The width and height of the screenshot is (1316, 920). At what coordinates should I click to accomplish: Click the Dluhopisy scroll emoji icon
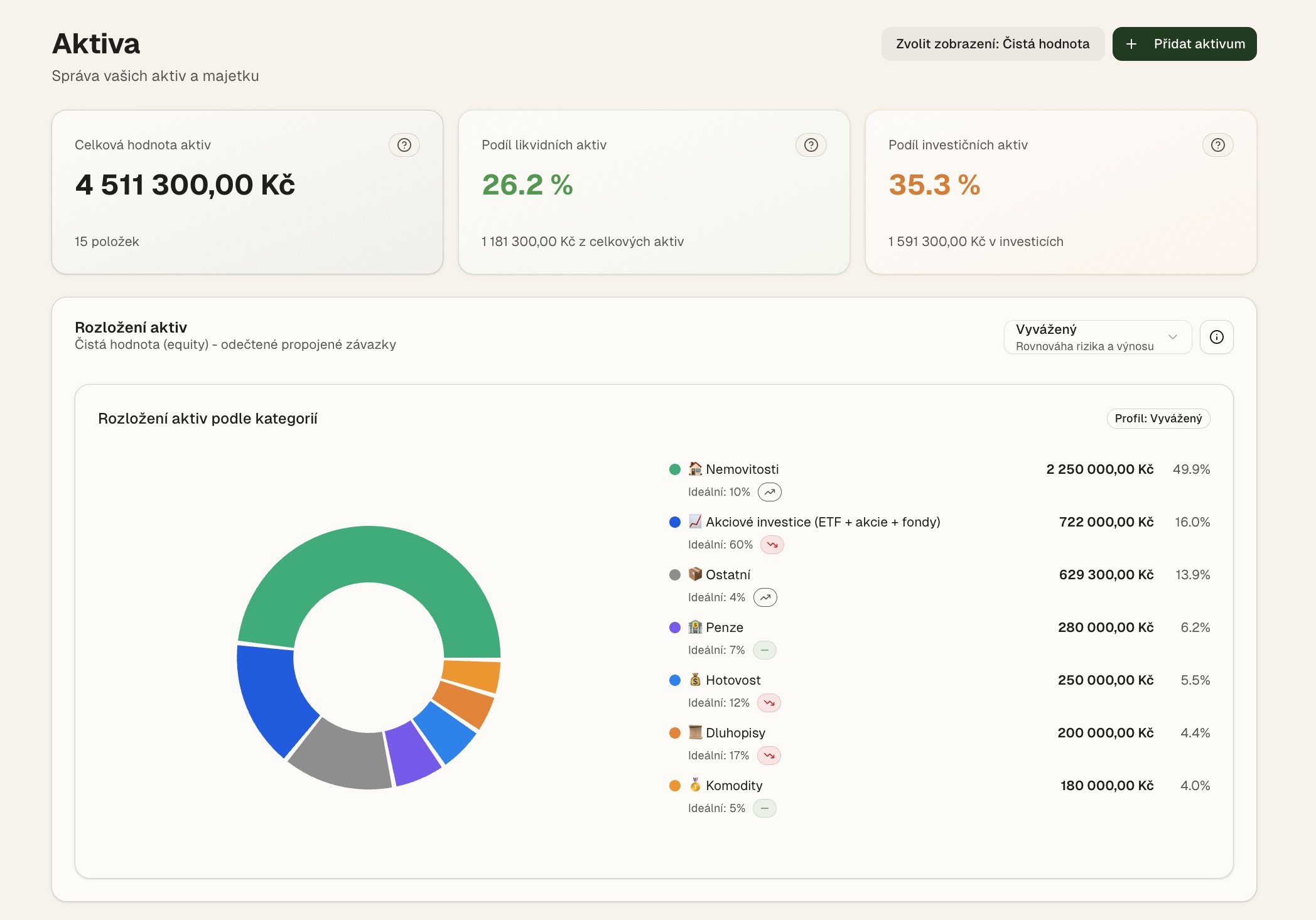pos(695,732)
